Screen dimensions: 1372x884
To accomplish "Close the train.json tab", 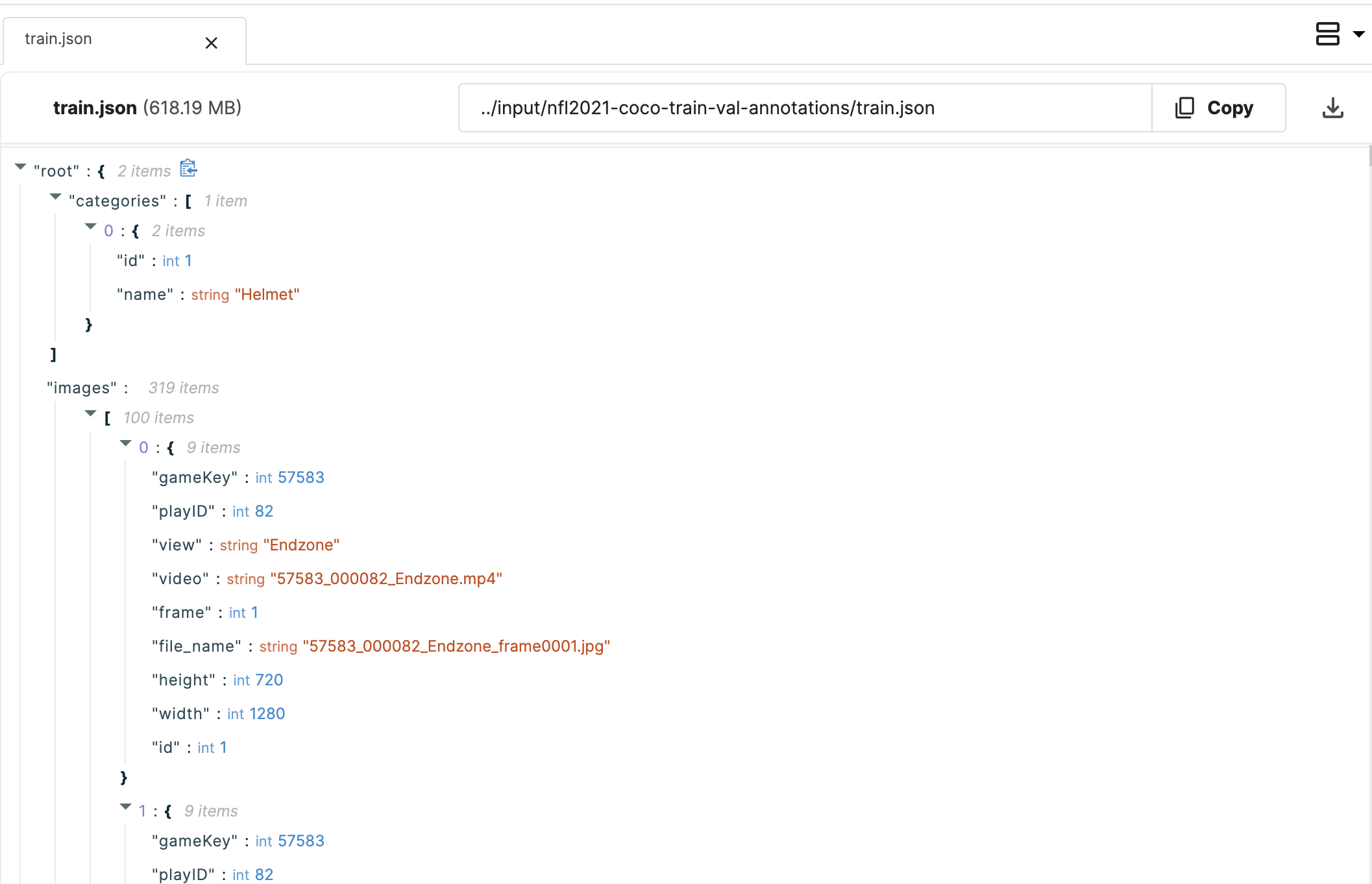I will tap(211, 43).
